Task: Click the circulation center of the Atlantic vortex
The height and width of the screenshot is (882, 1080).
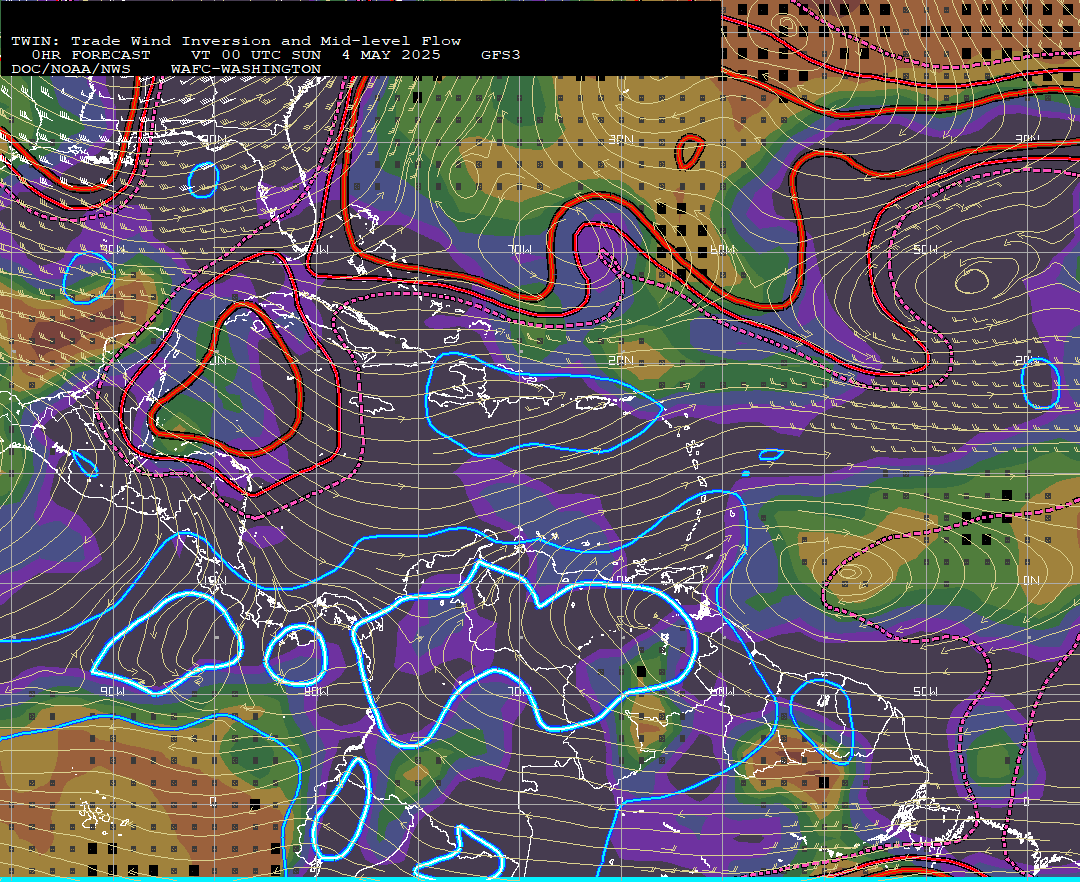Action: 972,280
